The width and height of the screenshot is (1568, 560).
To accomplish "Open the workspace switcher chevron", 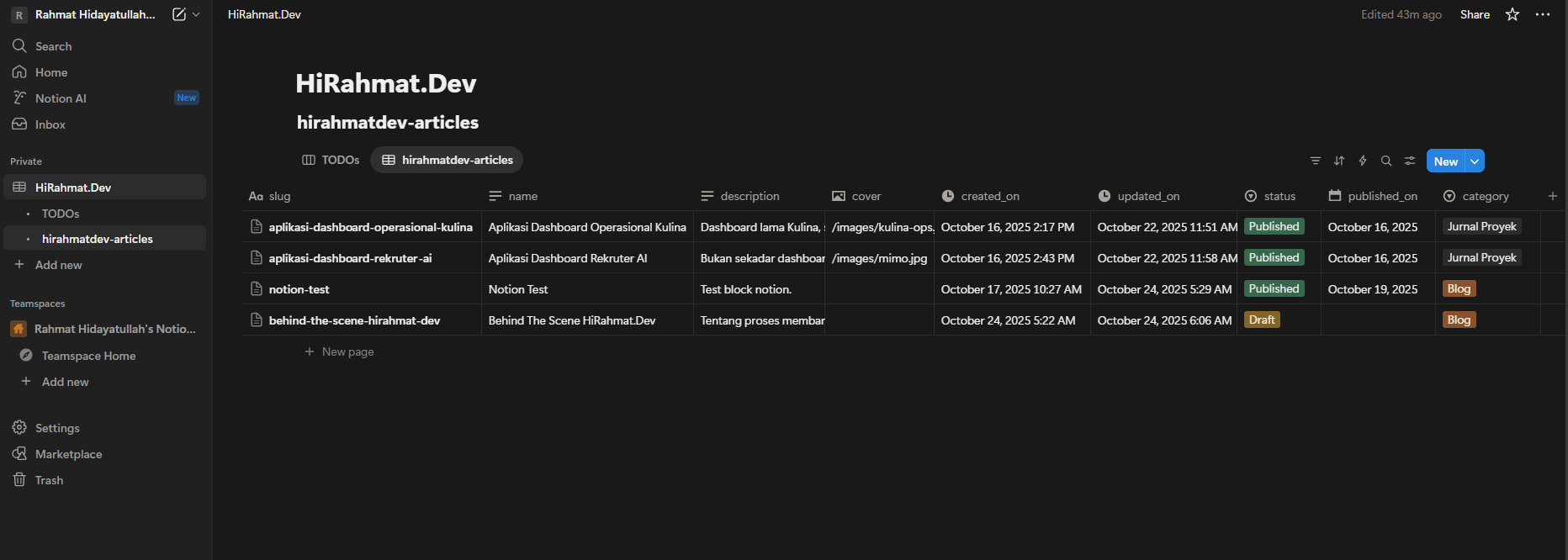I will pyautogui.click(x=196, y=14).
